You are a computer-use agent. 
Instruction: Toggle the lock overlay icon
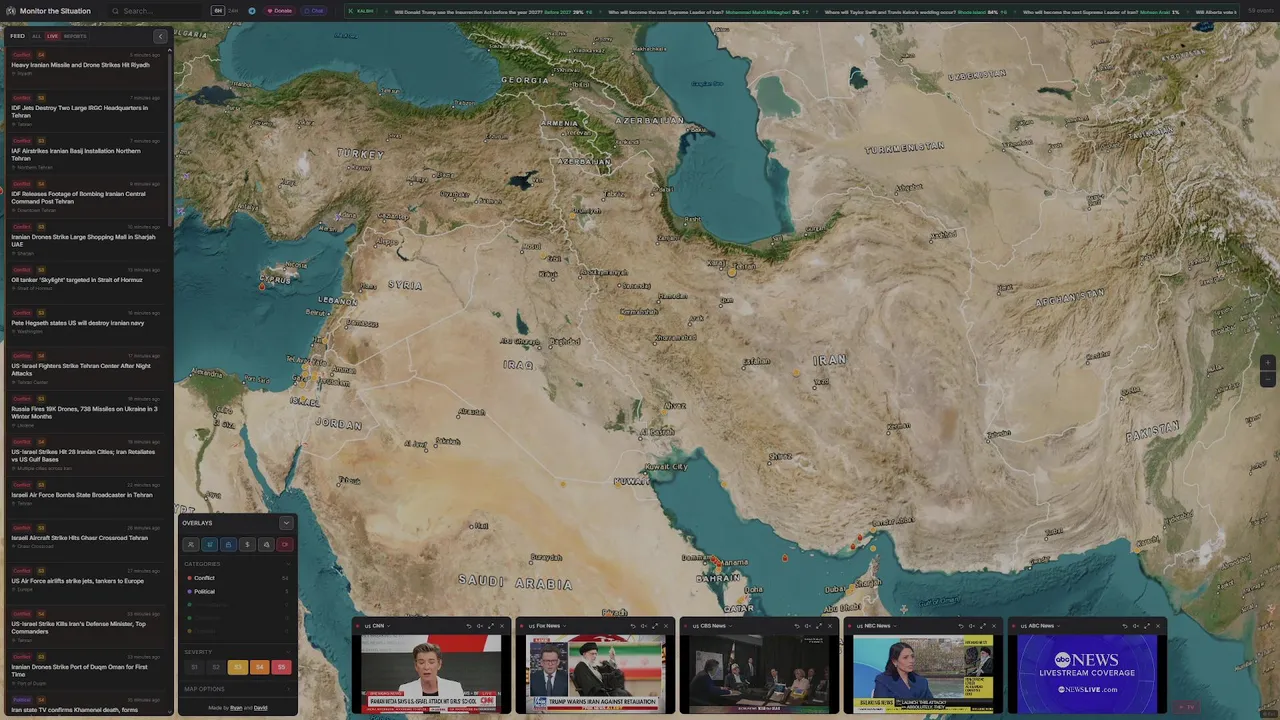228,545
